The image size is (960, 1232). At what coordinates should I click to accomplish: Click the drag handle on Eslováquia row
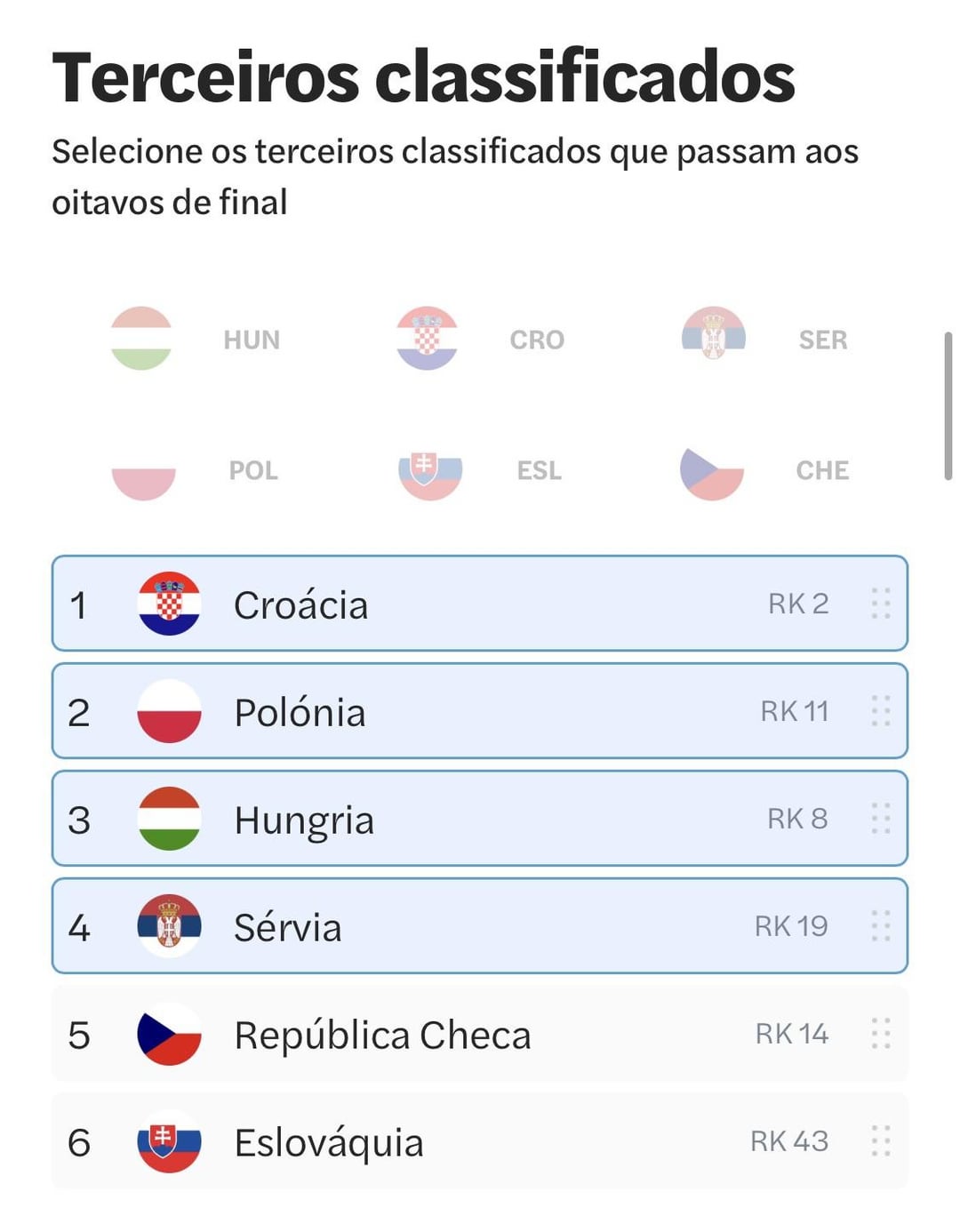tap(881, 1141)
